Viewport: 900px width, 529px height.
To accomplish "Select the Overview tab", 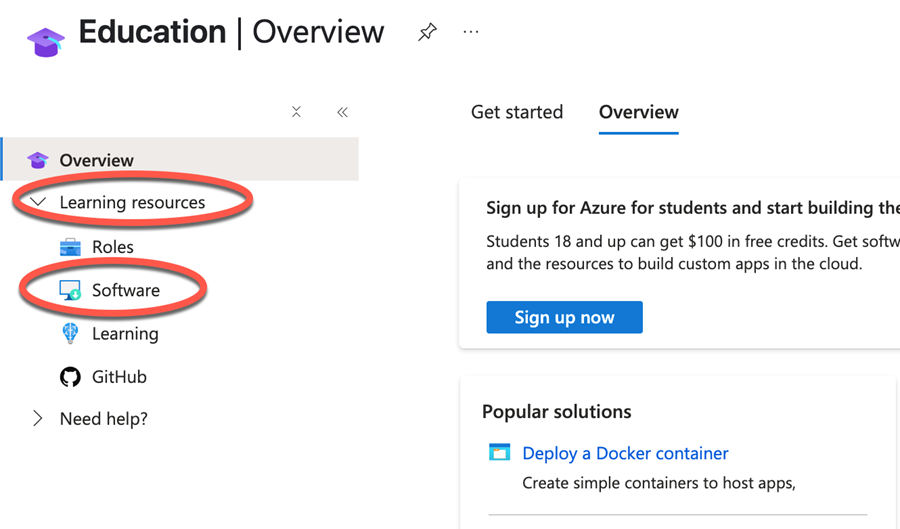I will 639,112.
